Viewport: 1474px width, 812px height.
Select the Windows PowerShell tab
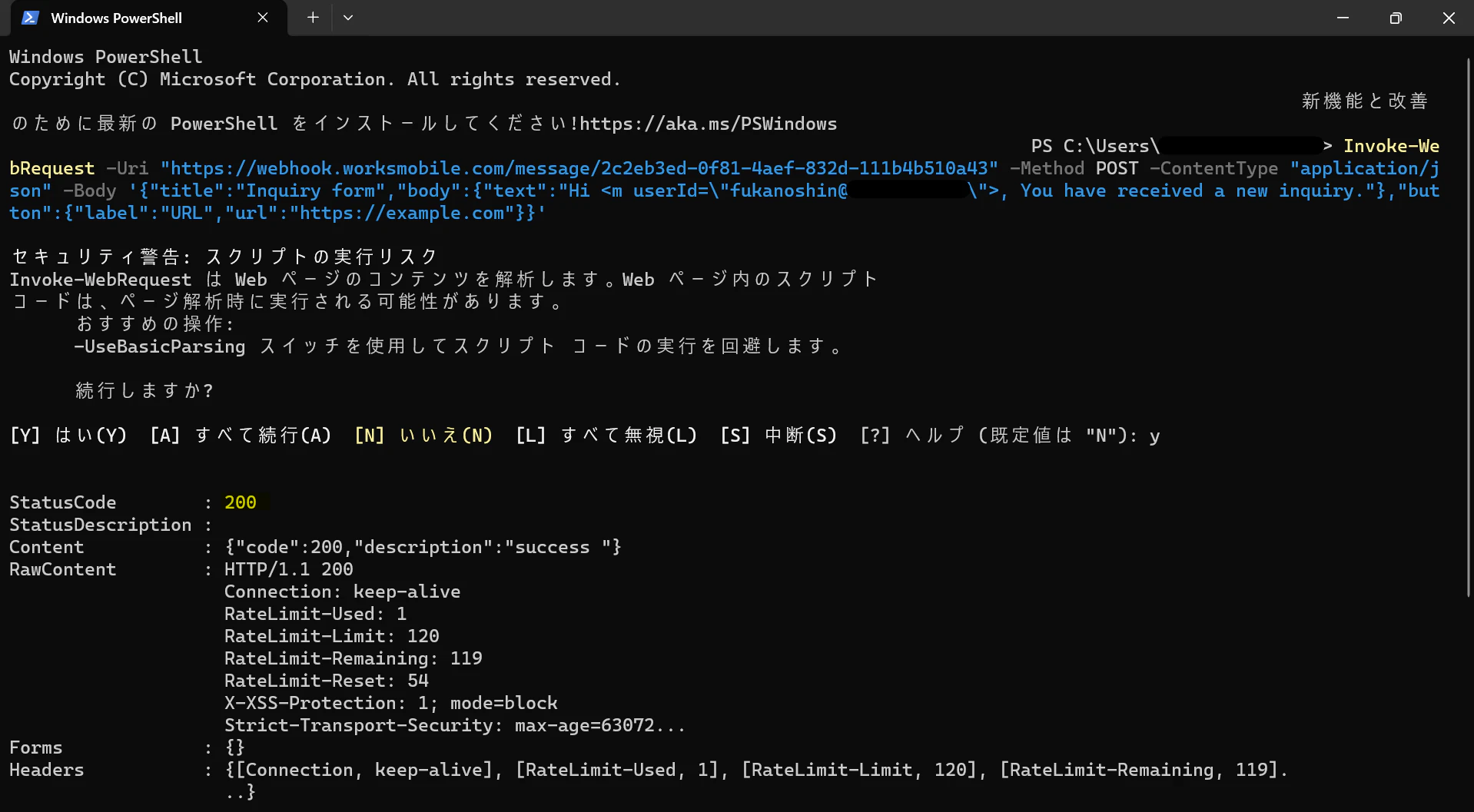coord(149,18)
